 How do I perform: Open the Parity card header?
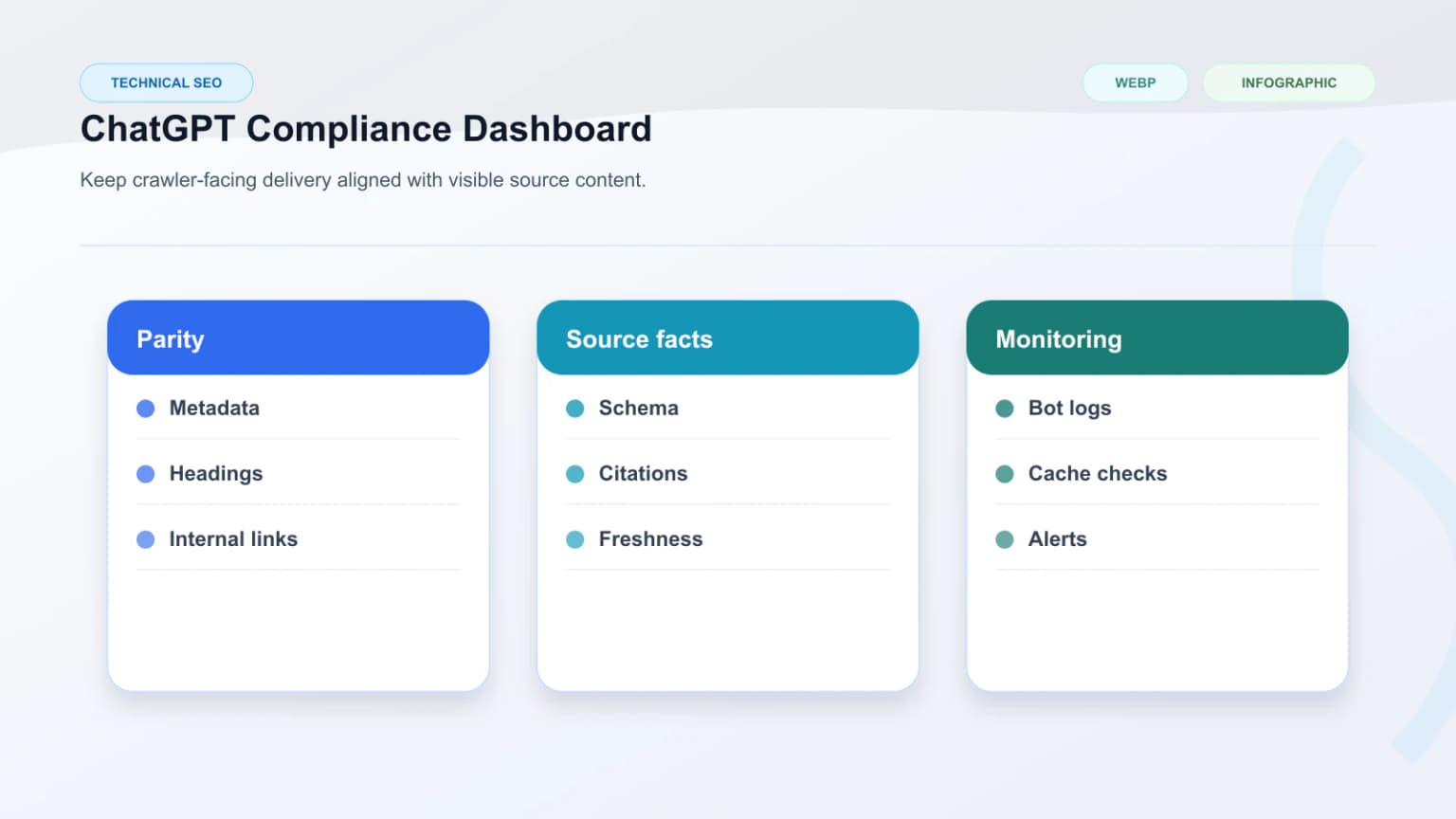click(x=299, y=338)
